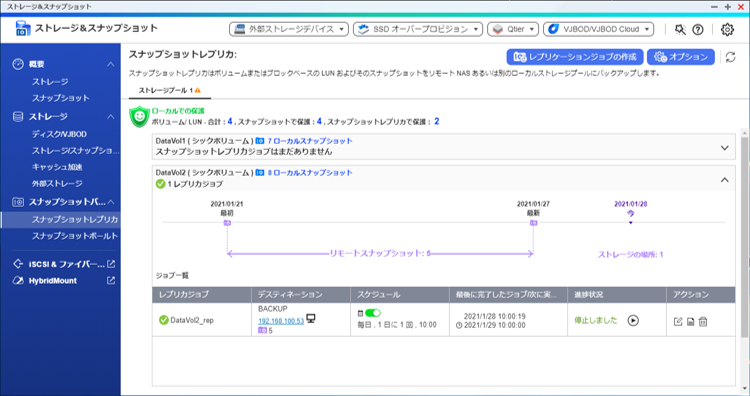Open ストレージ under 概要 in sidebar
The width and height of the screenshot is (750, 396).
[x=50, y=82]
